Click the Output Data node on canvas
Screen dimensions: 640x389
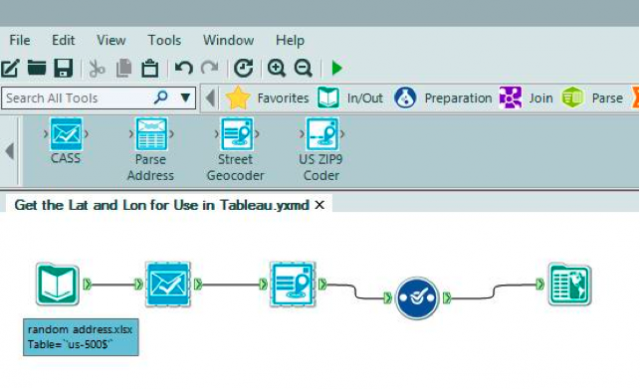click(570, 285)
